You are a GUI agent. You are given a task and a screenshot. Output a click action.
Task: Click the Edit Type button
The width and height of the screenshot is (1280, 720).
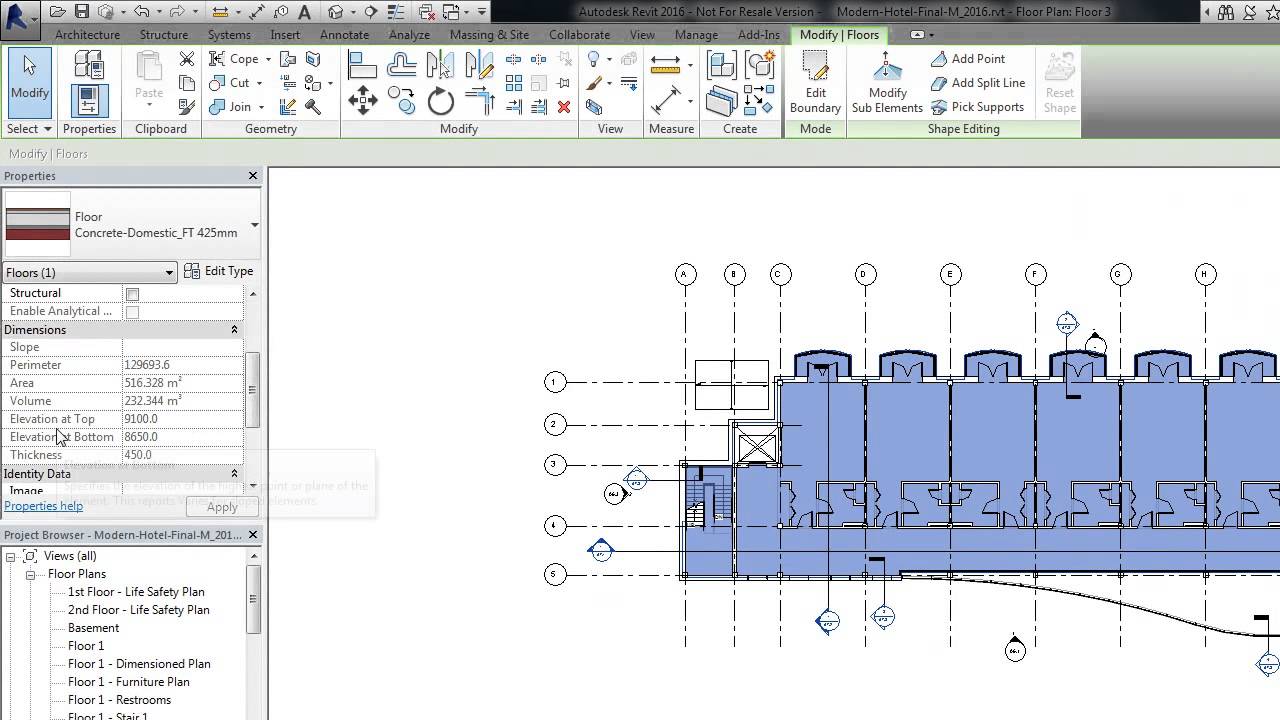pos(219,271)
